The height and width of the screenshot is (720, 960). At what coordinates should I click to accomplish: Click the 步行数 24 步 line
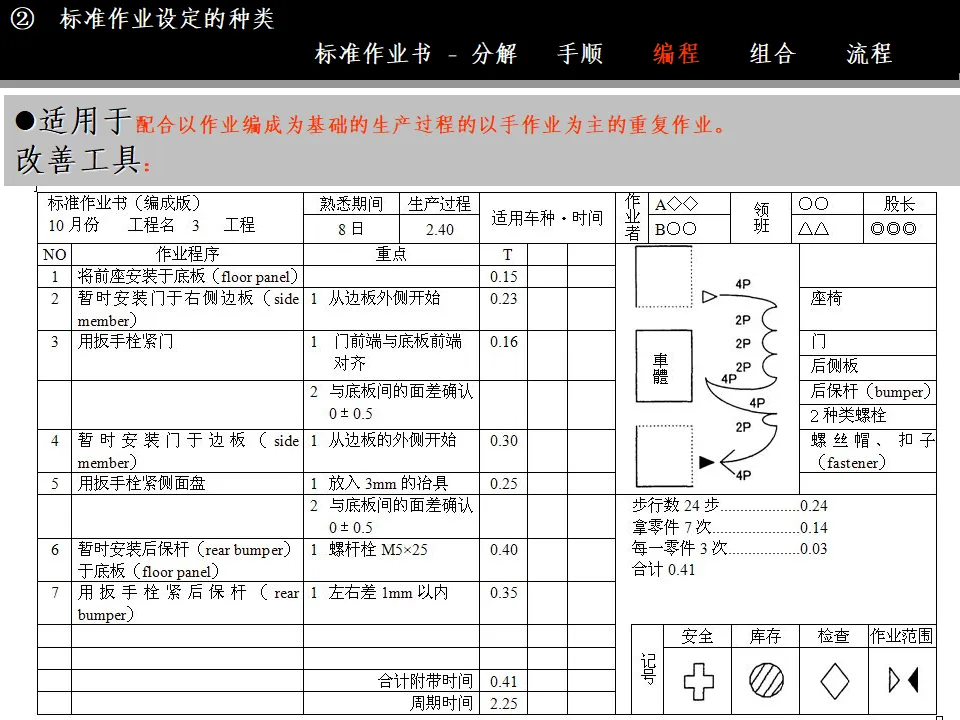729,505
